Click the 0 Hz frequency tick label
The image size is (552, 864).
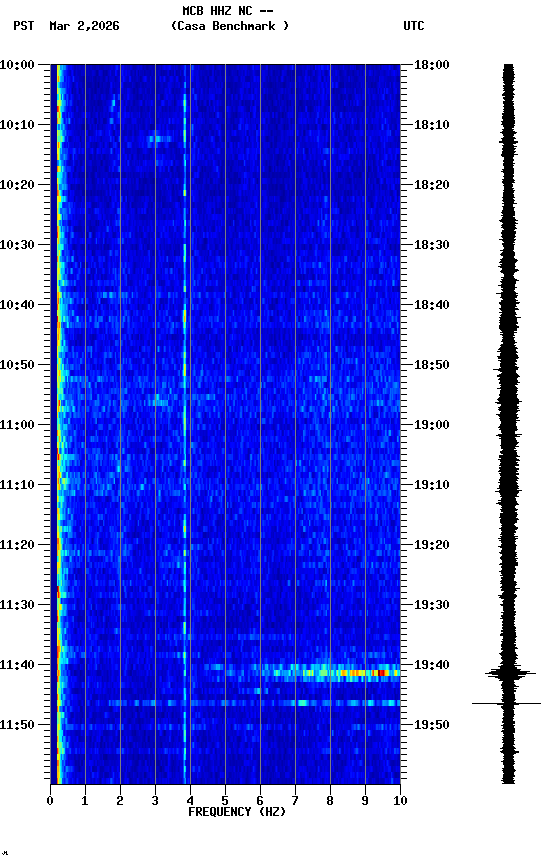pos(50,801)
